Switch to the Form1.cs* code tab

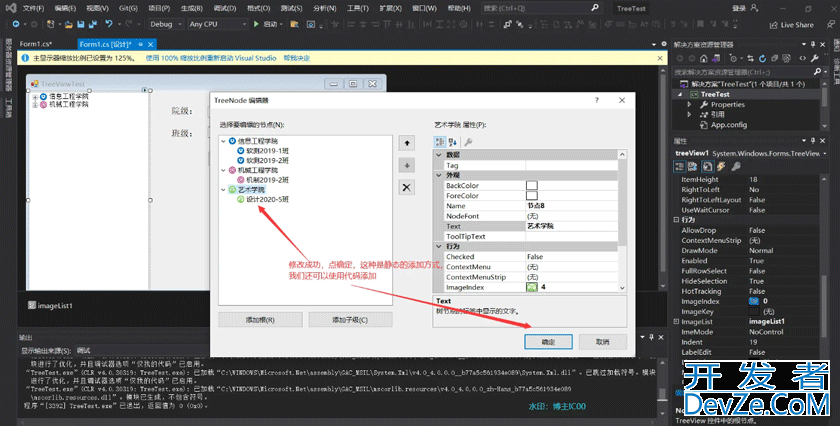point(35,44)
